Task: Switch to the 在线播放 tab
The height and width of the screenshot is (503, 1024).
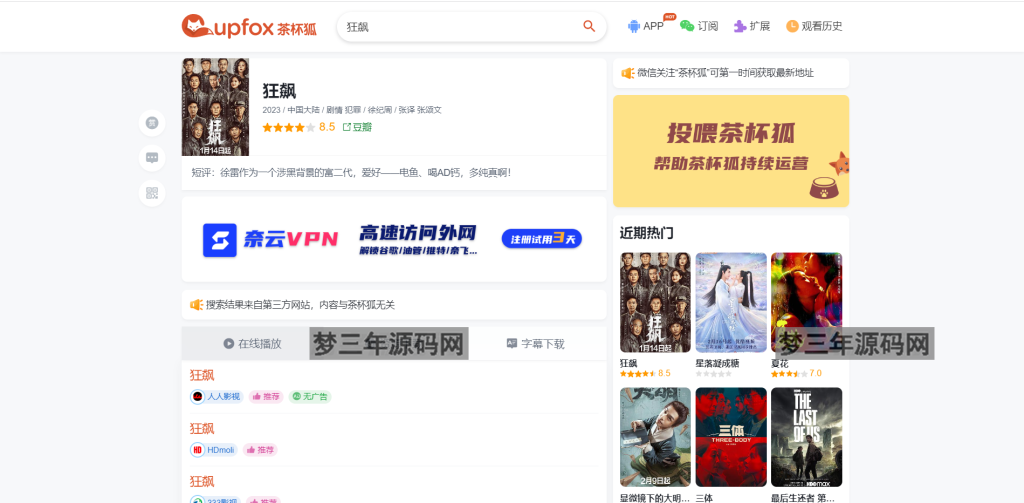Action: 252,344
